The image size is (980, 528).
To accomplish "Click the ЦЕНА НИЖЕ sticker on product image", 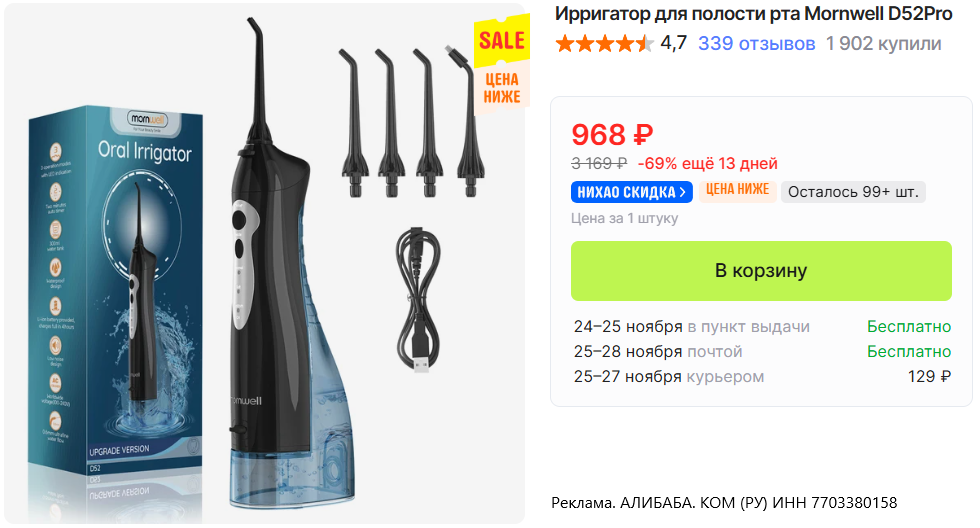I will 502,88.
